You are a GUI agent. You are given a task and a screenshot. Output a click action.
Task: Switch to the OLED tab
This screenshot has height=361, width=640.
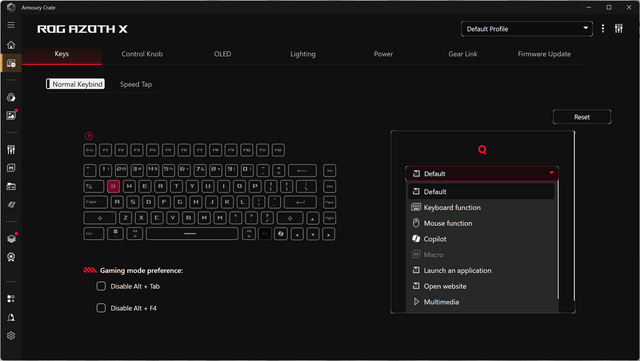pyautogui.click(x=222, y=54)
